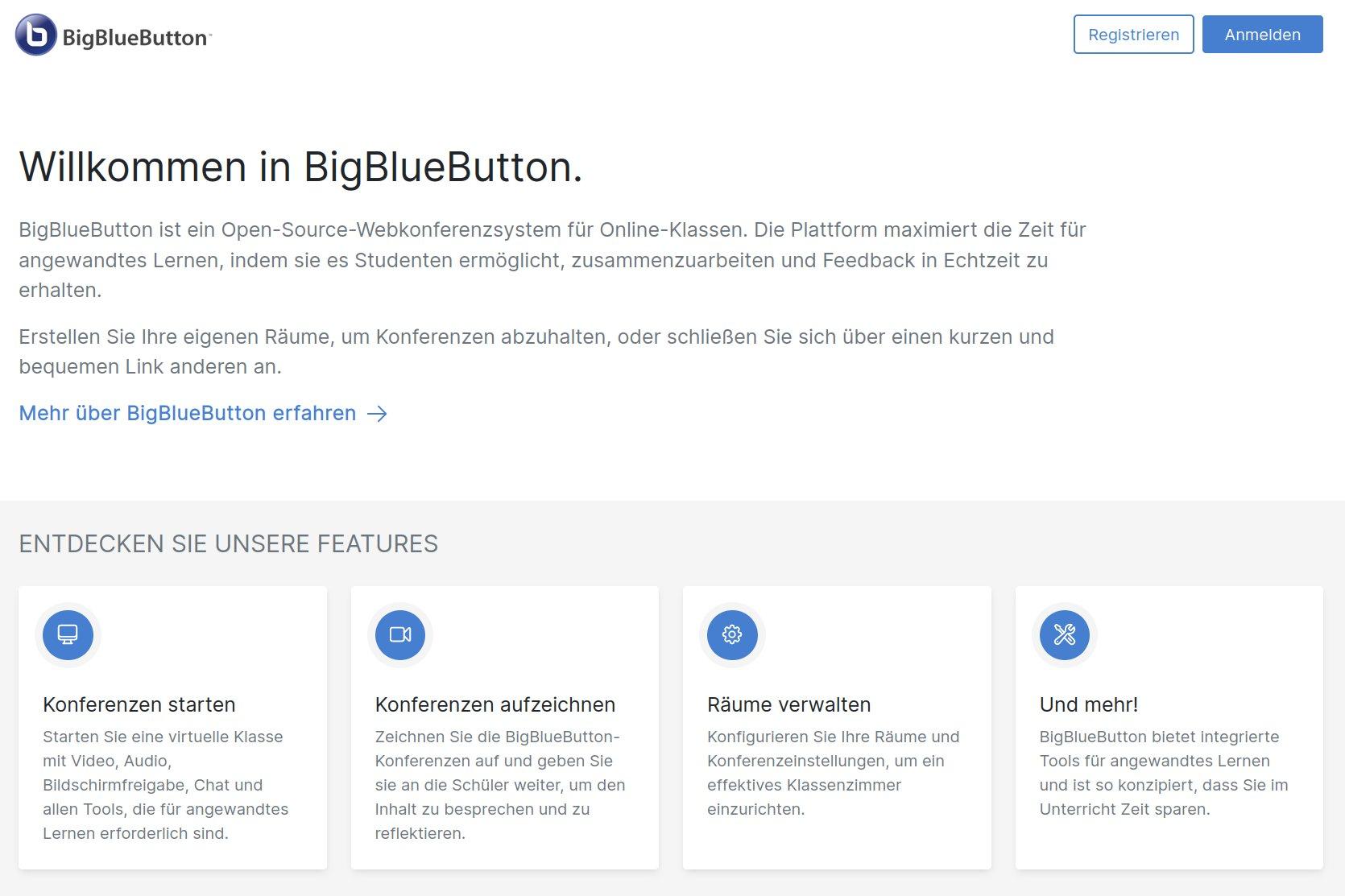
Task: Click the wrench and screwdriver icon for Und mehr
Action: (x=1065, y=634)
